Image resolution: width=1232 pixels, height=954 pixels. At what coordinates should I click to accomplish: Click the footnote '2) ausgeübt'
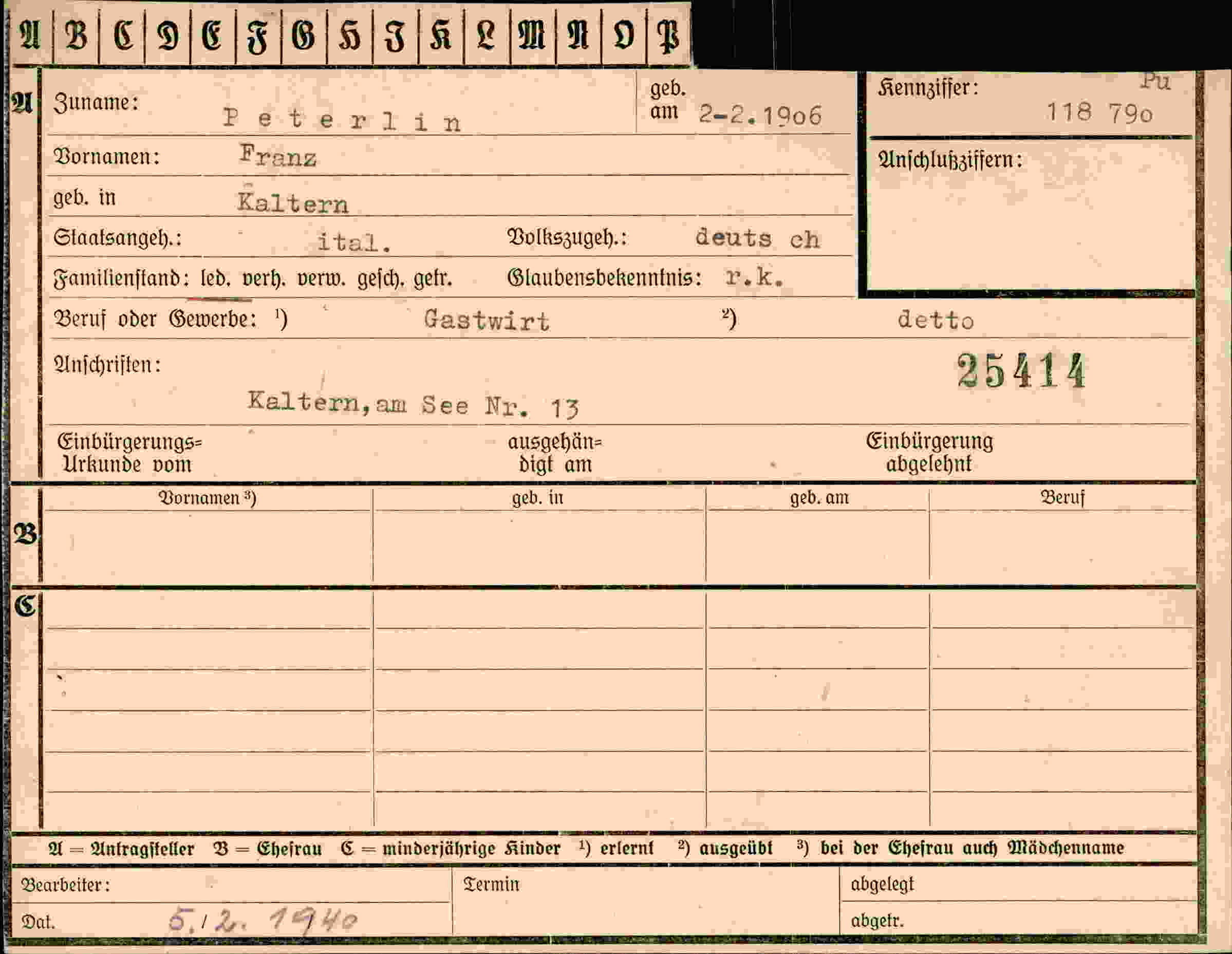click(x=725, y=849)
